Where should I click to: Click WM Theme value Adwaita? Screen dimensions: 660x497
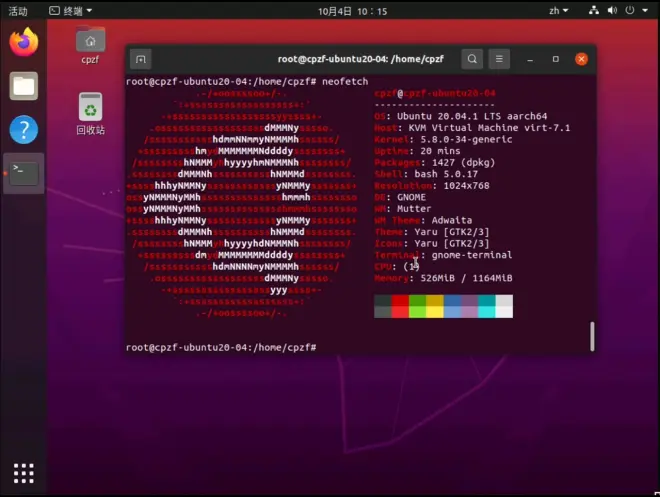tap(452, 220)
